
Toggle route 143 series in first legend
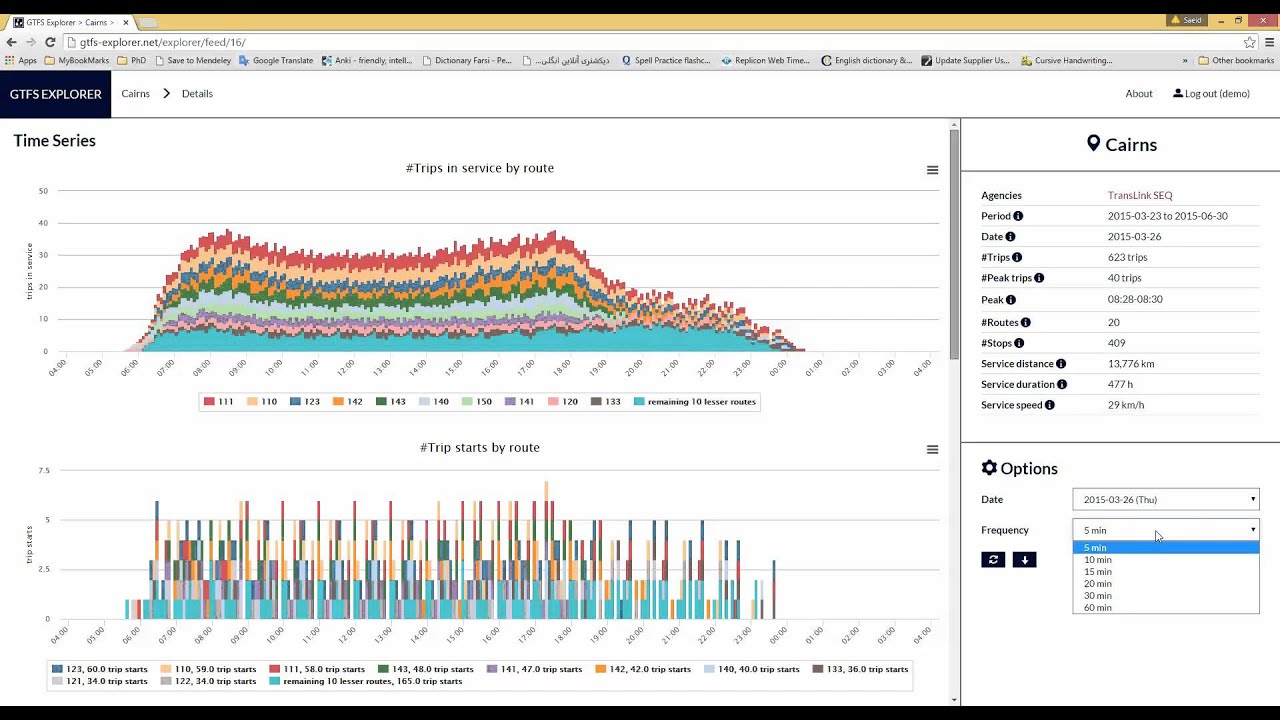point(391,402)
